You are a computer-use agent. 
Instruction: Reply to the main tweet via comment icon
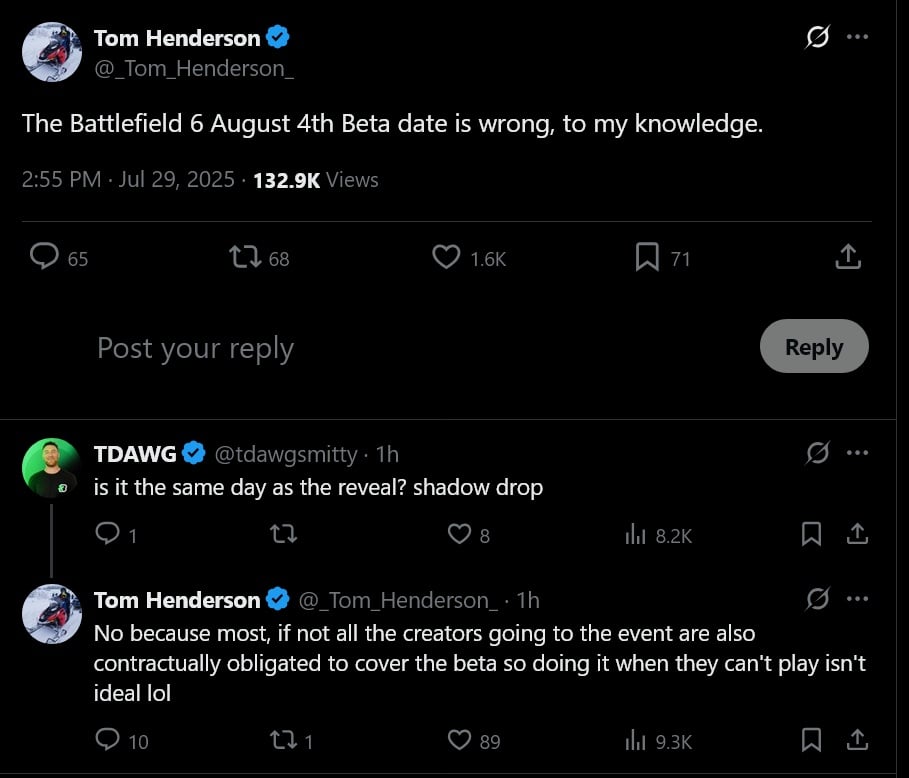44,256
